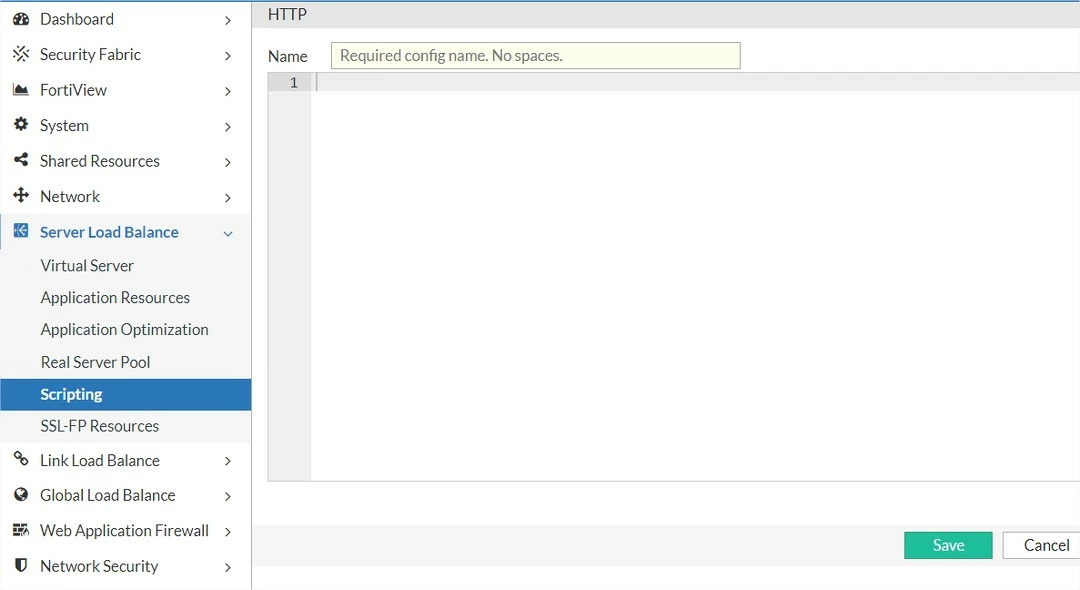Expand the Security Fabric chevron
Screen dimensions: 1080x590
point(228,56)
